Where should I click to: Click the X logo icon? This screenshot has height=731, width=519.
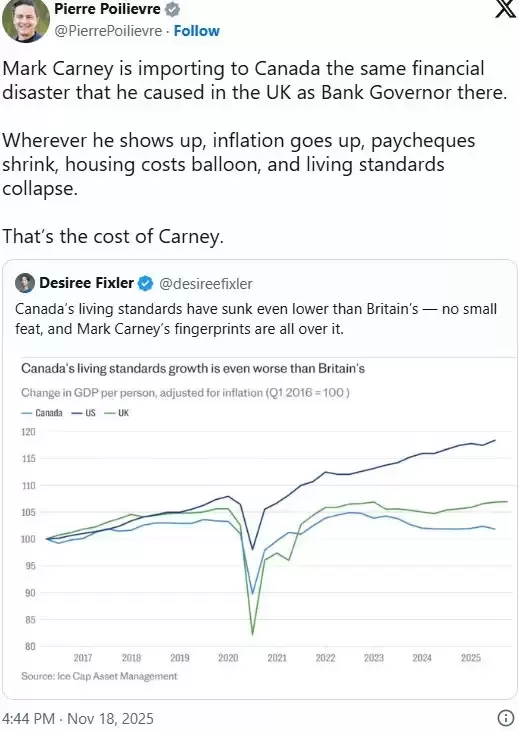click(505, 8)
